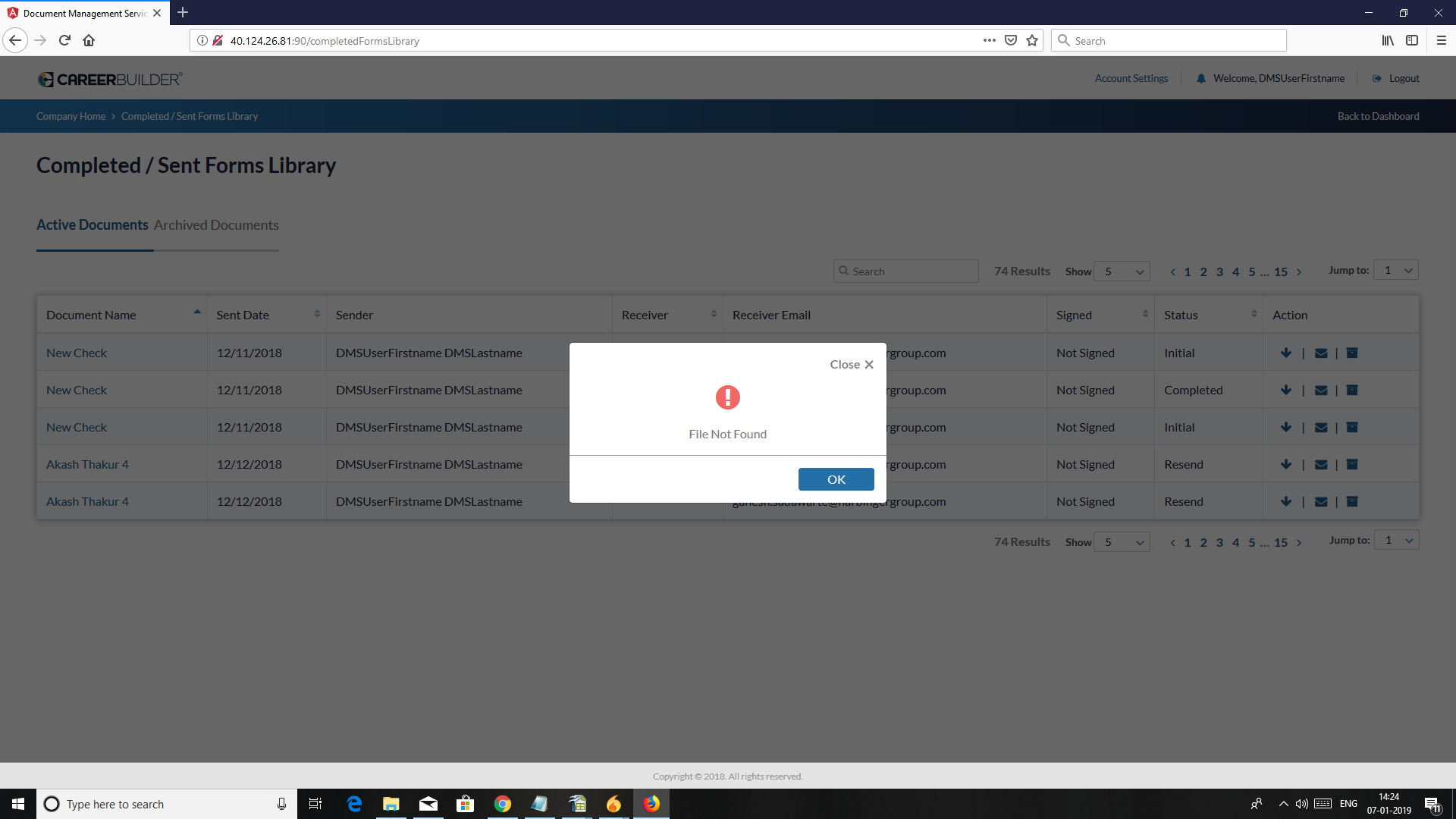
Task: Open Firefox hamburger menu
Action: [x=1441, y=40]
